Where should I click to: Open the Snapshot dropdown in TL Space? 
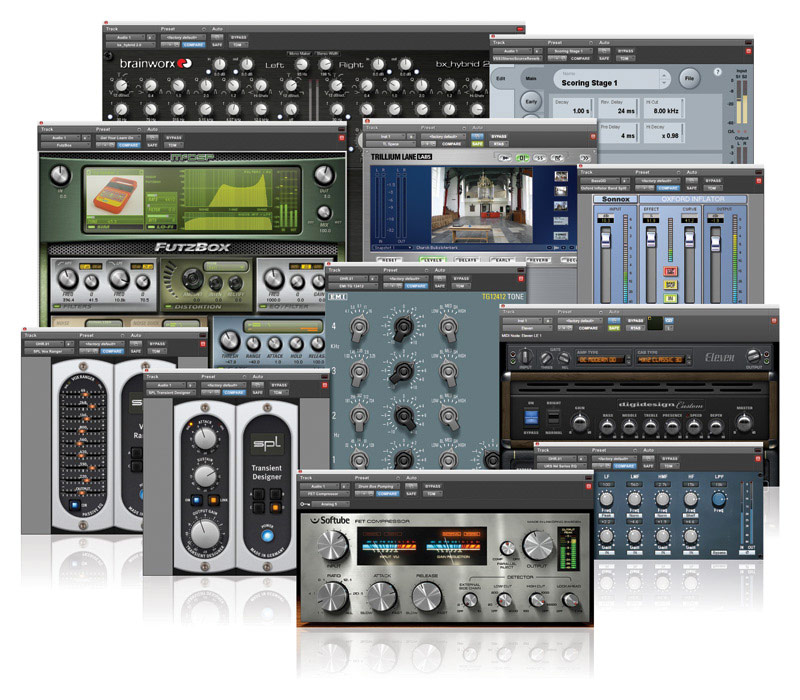pyautogui.click(x=392, y=248)
